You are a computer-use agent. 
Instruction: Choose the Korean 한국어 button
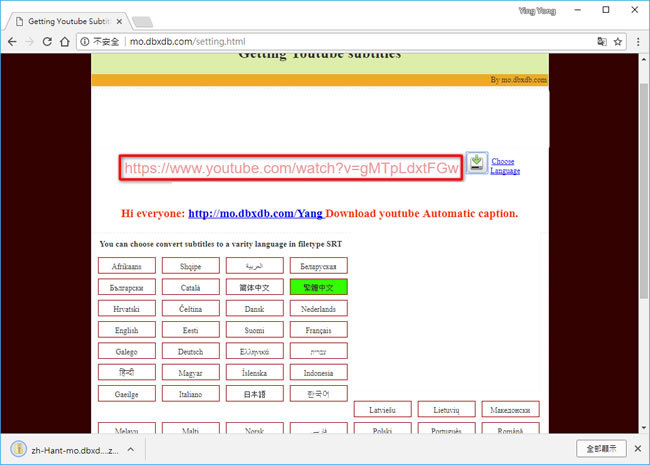(318, 394)
